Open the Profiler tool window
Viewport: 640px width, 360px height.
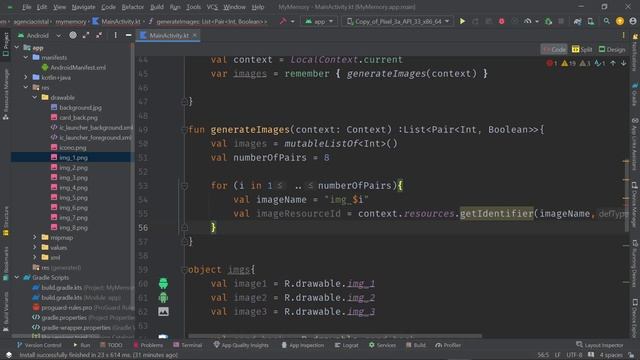pos(448,345)
